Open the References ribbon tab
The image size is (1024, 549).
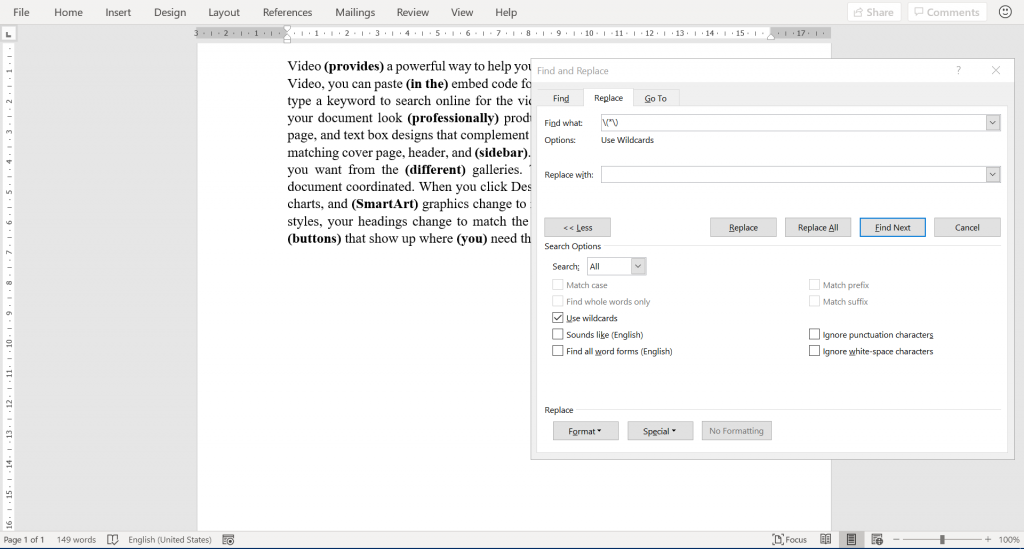[287, 12]
